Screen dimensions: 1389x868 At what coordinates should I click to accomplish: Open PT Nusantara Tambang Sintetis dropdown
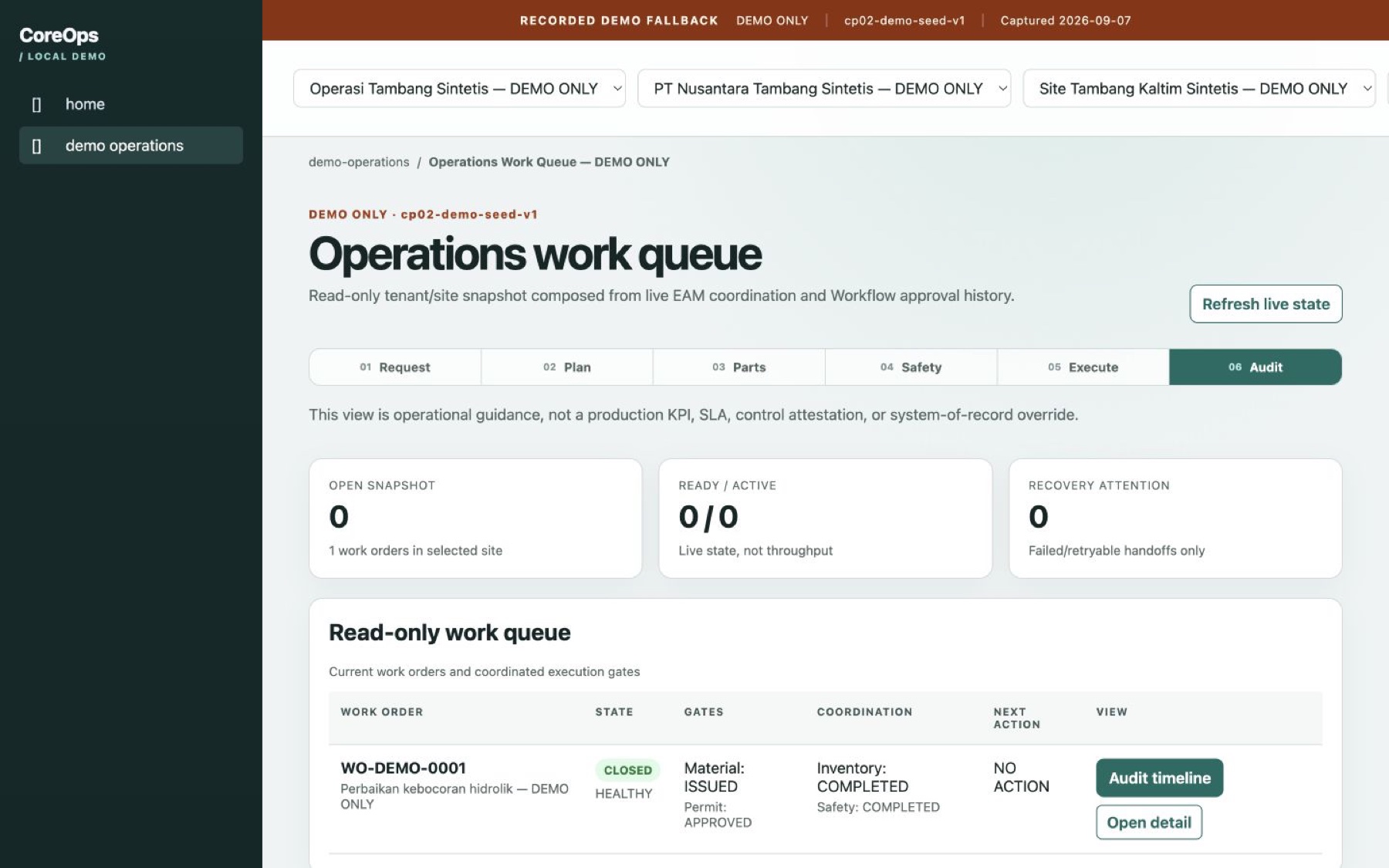[x=824, y=89]
